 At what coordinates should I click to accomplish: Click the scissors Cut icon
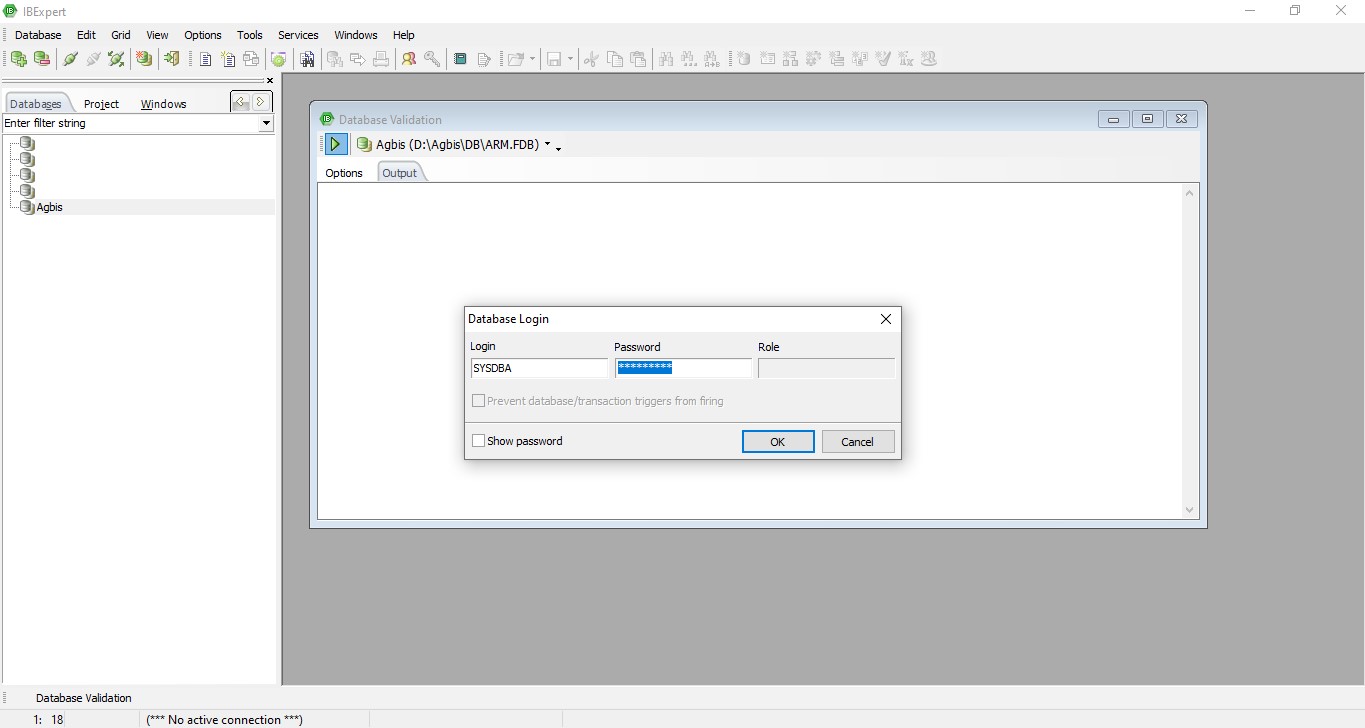tap(590, 59)
